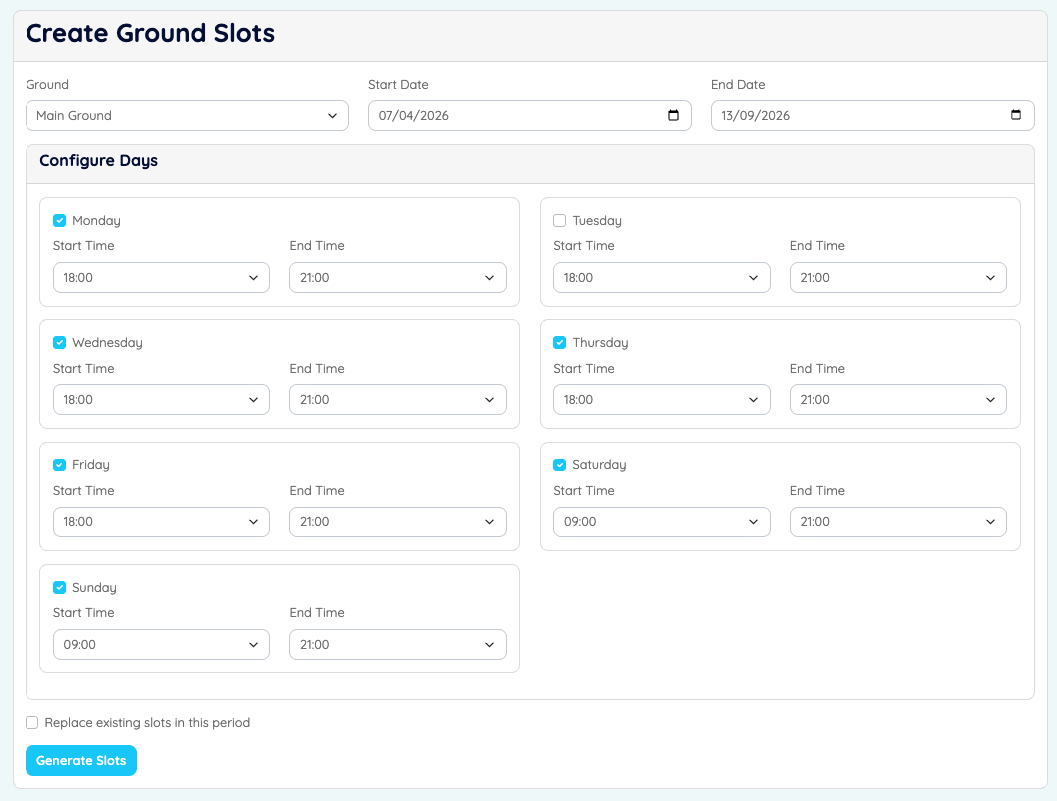Toggle the Sunday checkbox off
The width and height of the screenshot is (1057, 801).
[x=59, y=587]
